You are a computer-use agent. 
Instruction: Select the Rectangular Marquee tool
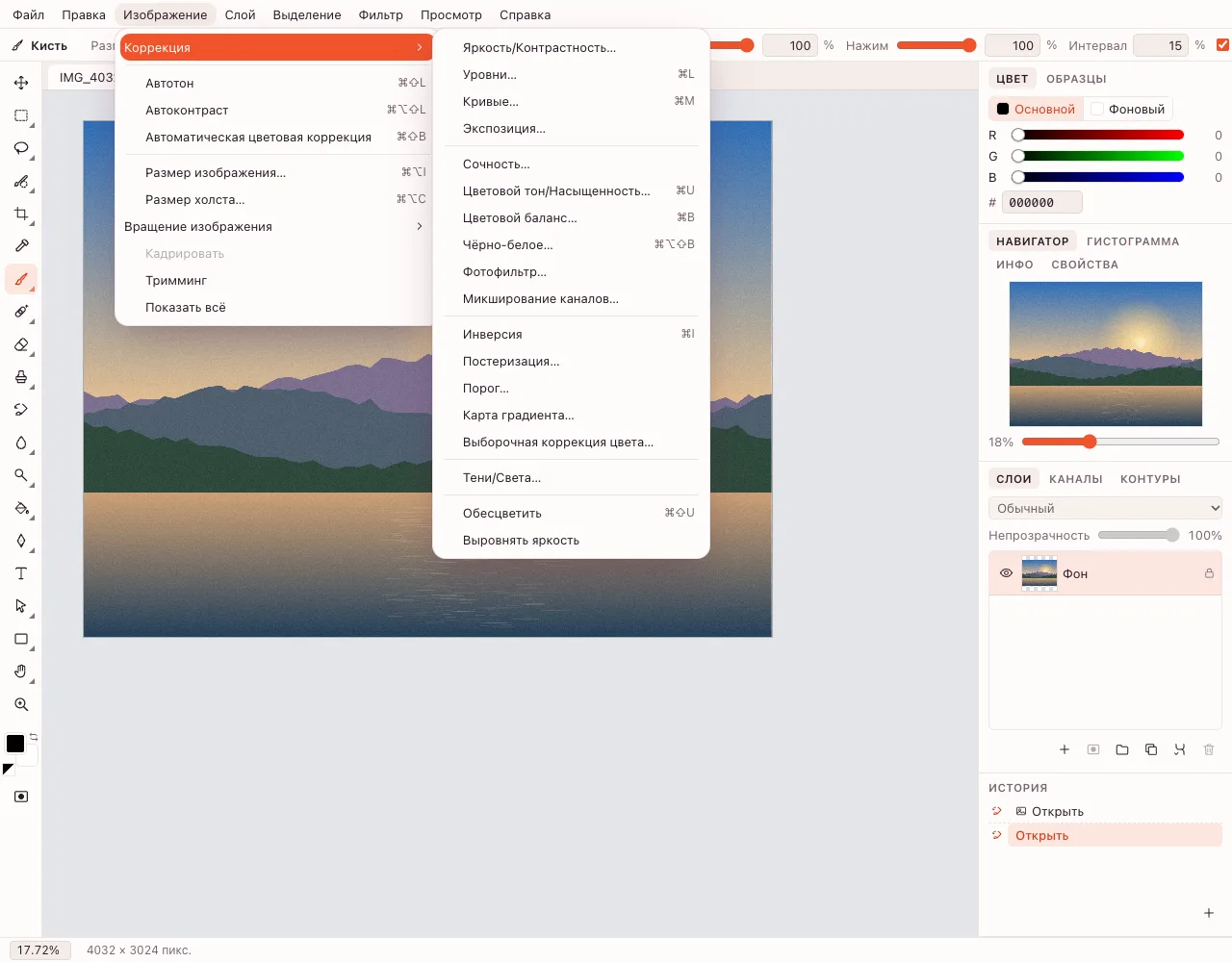[21, 115]
